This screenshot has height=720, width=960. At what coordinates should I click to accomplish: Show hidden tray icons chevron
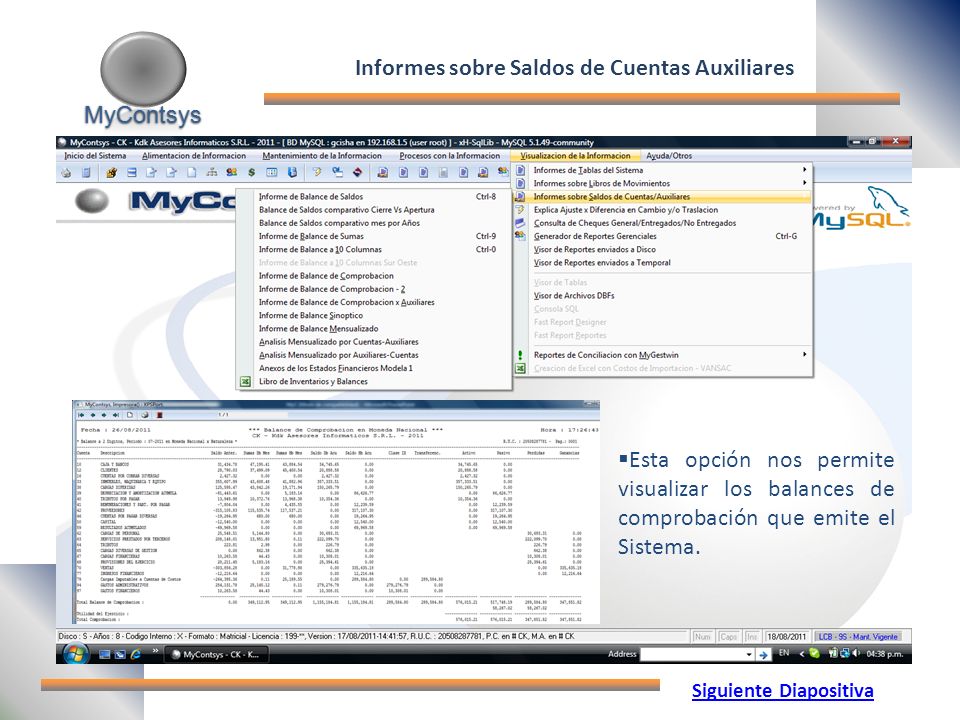point(801,654)
